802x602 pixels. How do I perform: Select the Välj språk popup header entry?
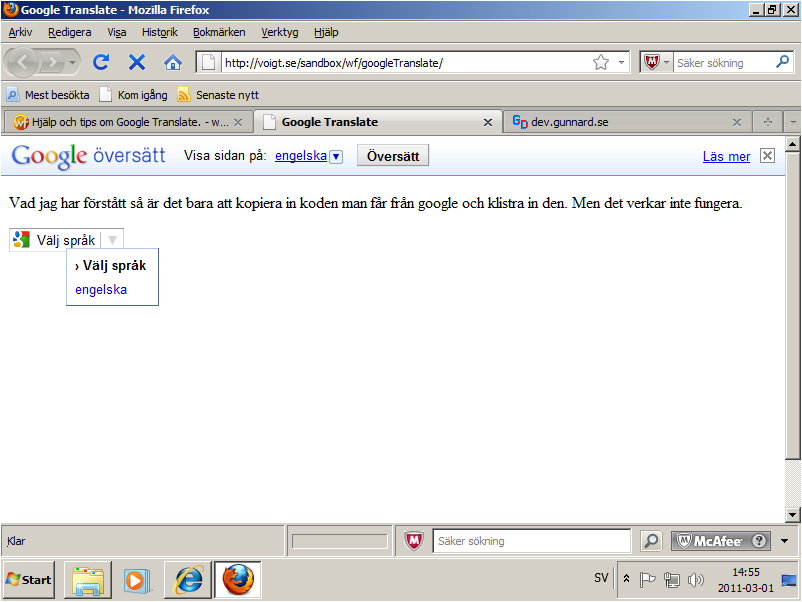pos(110,265)
